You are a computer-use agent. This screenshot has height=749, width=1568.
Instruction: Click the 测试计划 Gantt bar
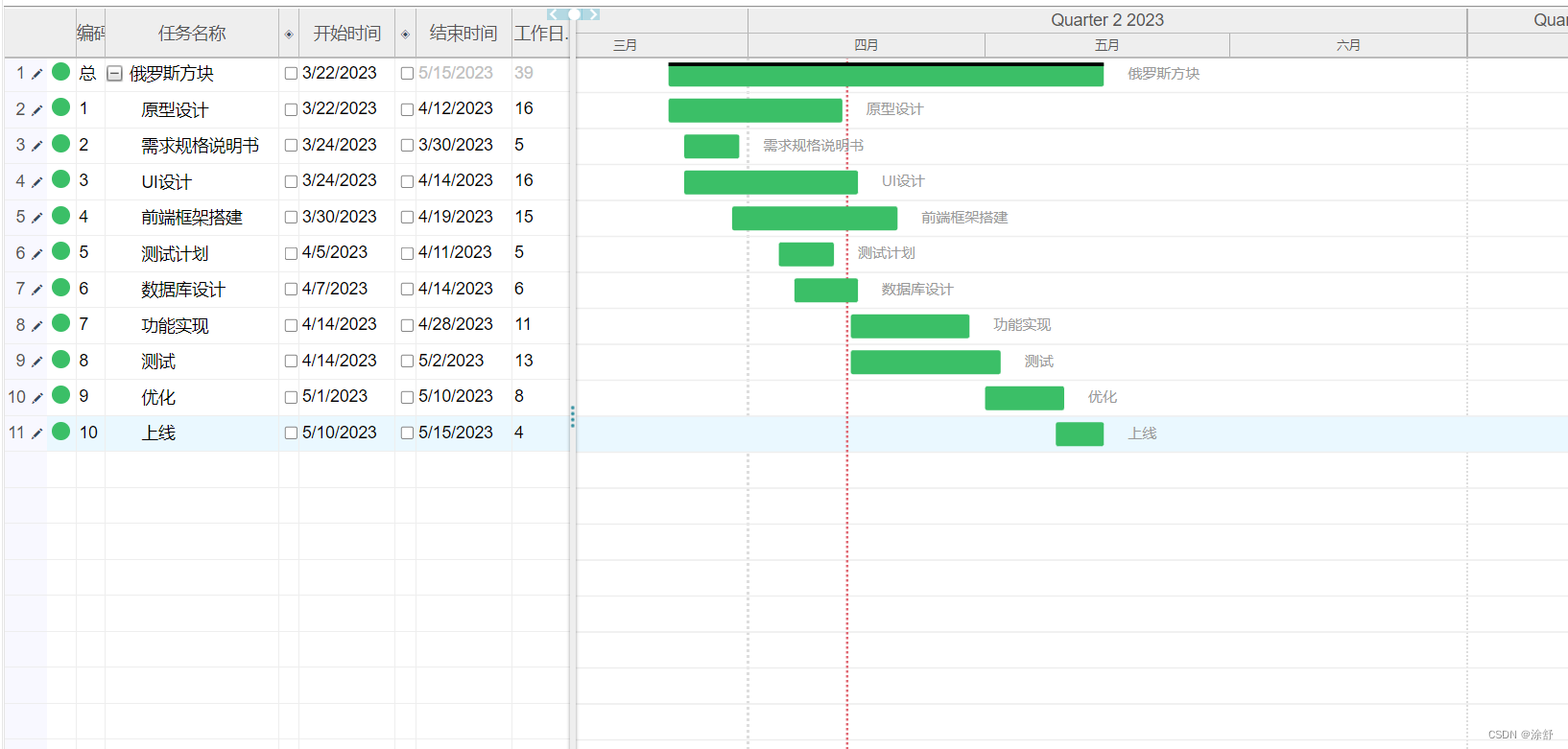pyautogui.click(x=806, y=254)
